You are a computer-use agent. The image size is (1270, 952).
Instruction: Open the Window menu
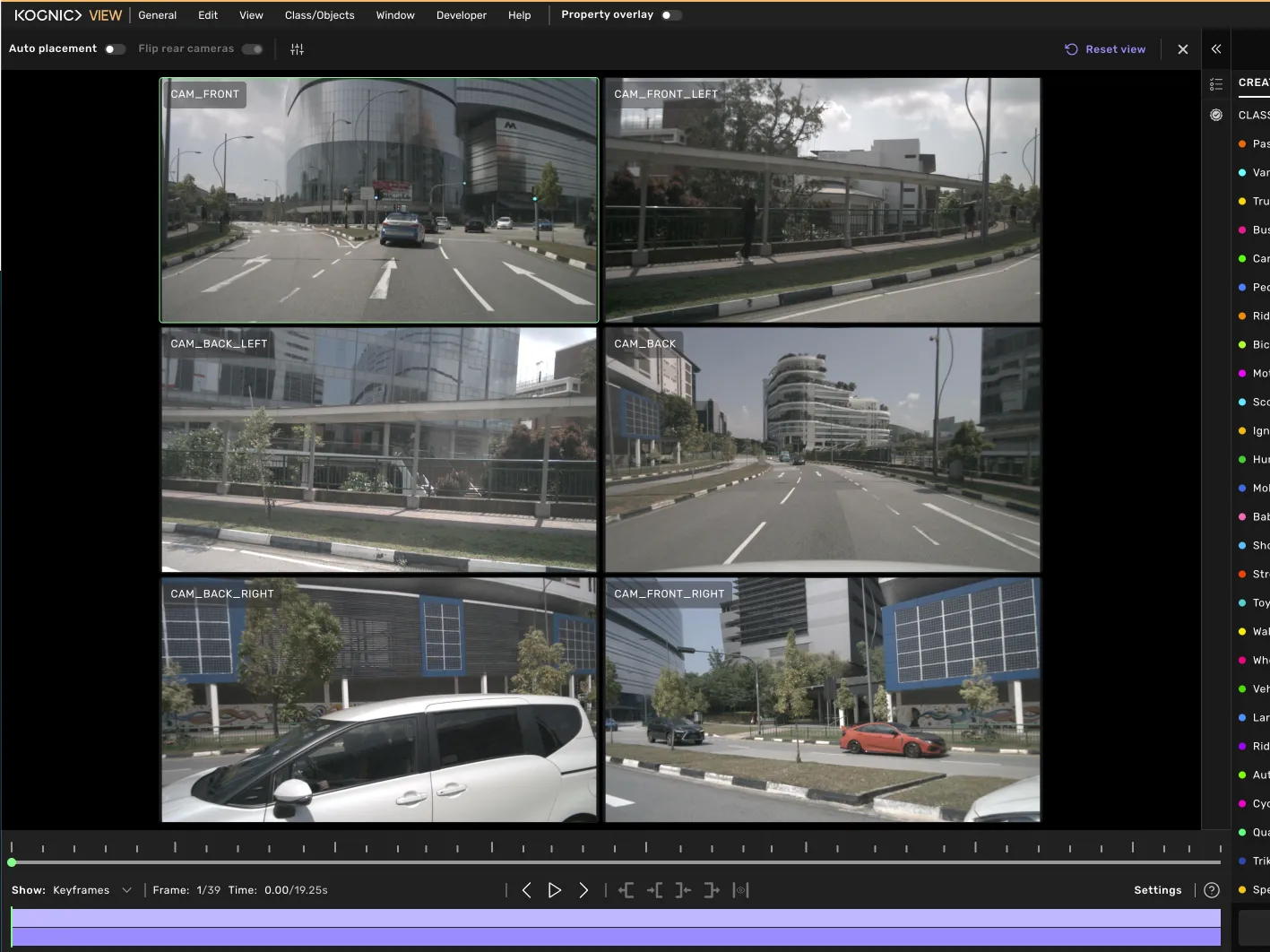point(395,15)
